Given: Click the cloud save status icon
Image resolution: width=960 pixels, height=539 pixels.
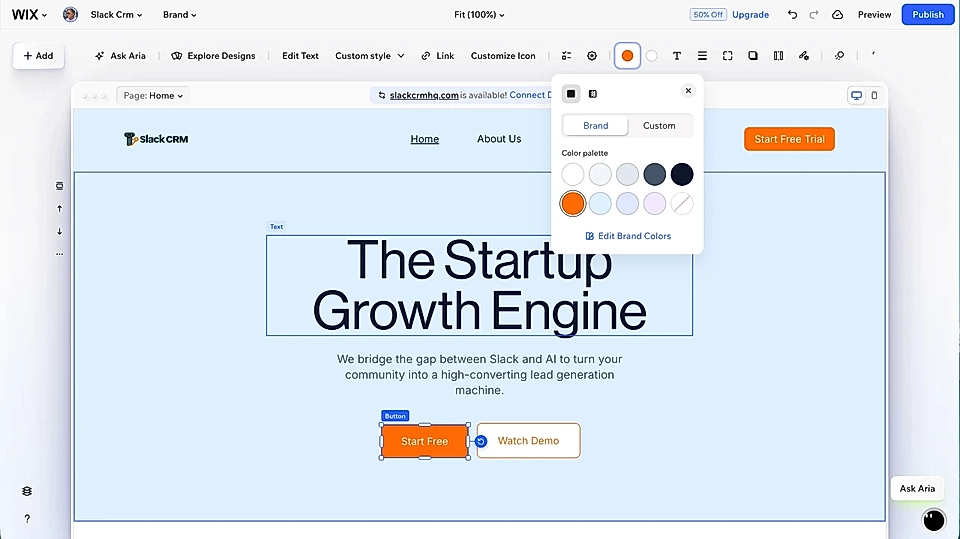Looking at the screenshot, I should tap(838, 14).
